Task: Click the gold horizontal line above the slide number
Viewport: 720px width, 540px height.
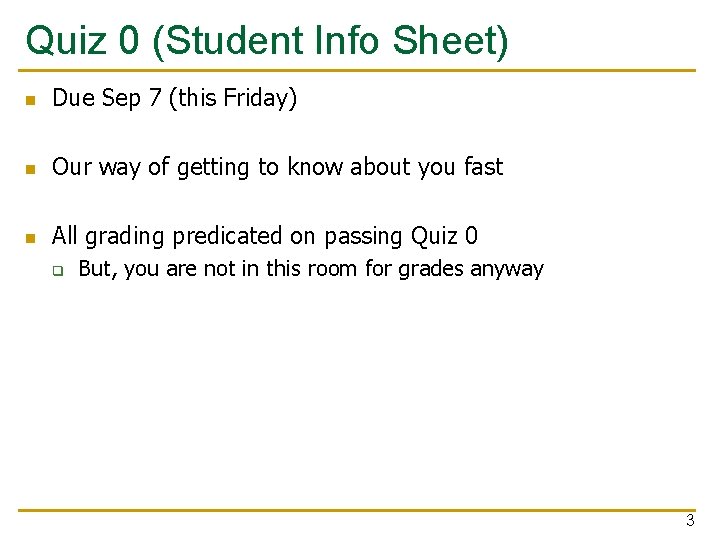Action: click(360, 510)
